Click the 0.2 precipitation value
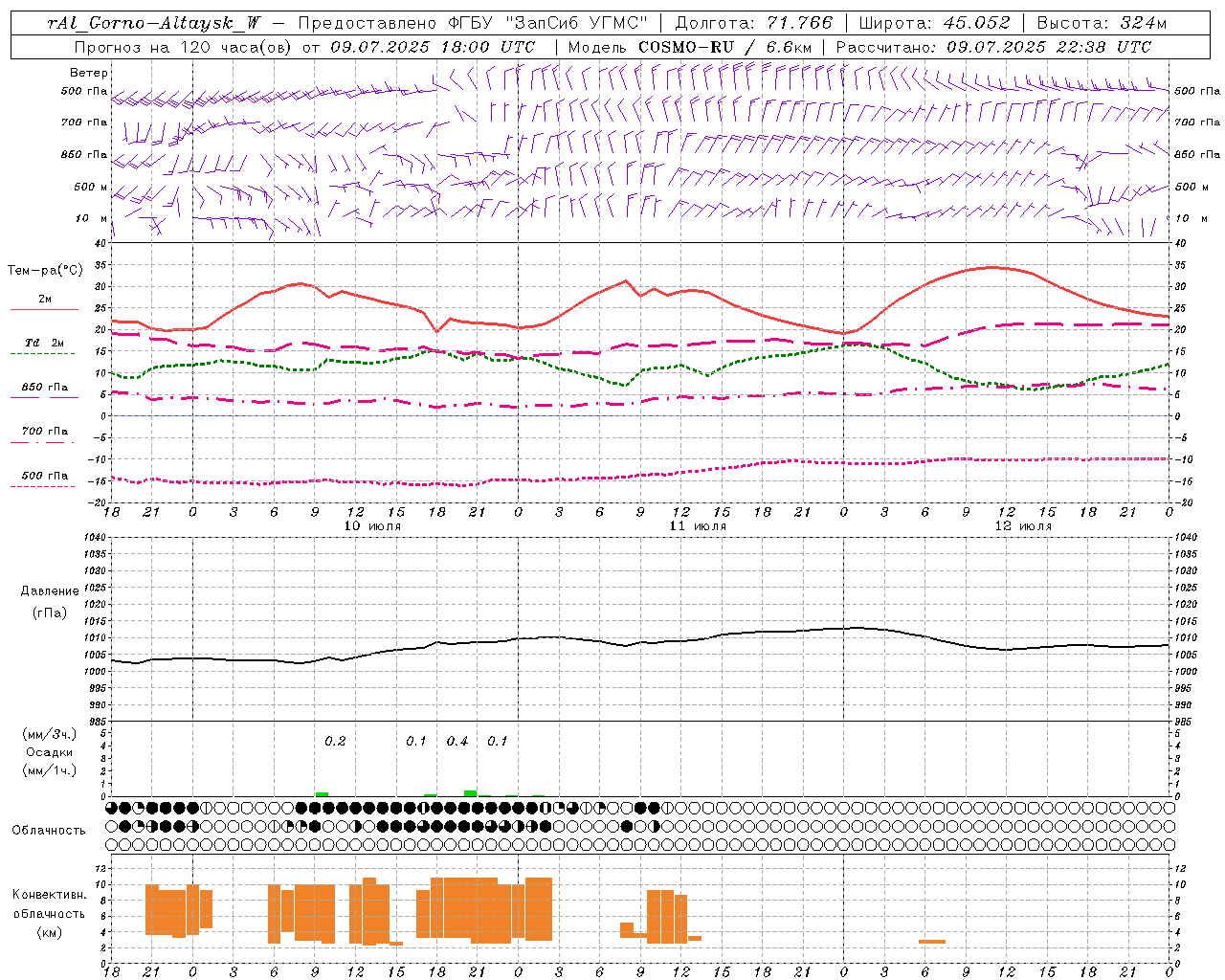 click(335, 741)
